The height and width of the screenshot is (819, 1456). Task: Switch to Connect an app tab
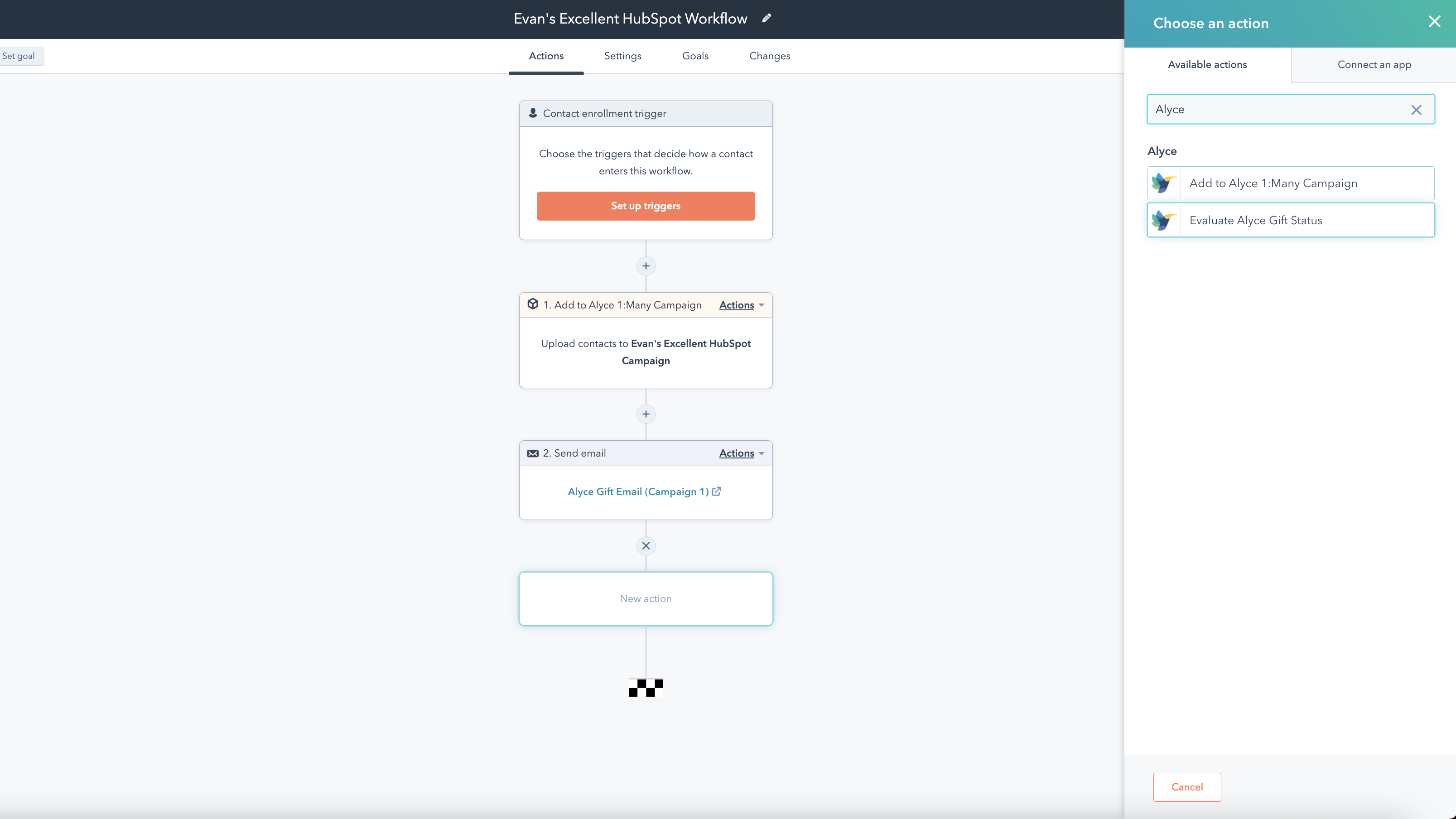1374,64
